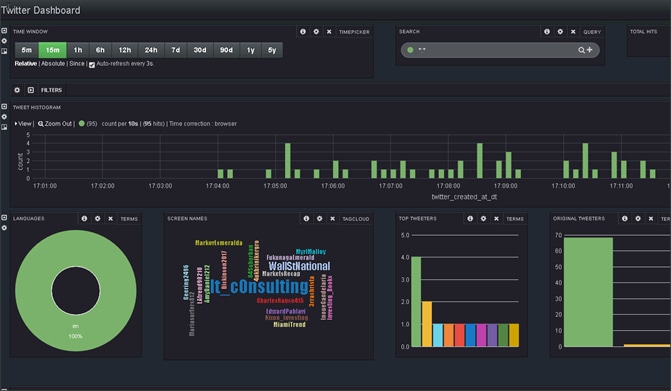Click the WallStNational tag
The image size is (671, 391).
point(299,266)
